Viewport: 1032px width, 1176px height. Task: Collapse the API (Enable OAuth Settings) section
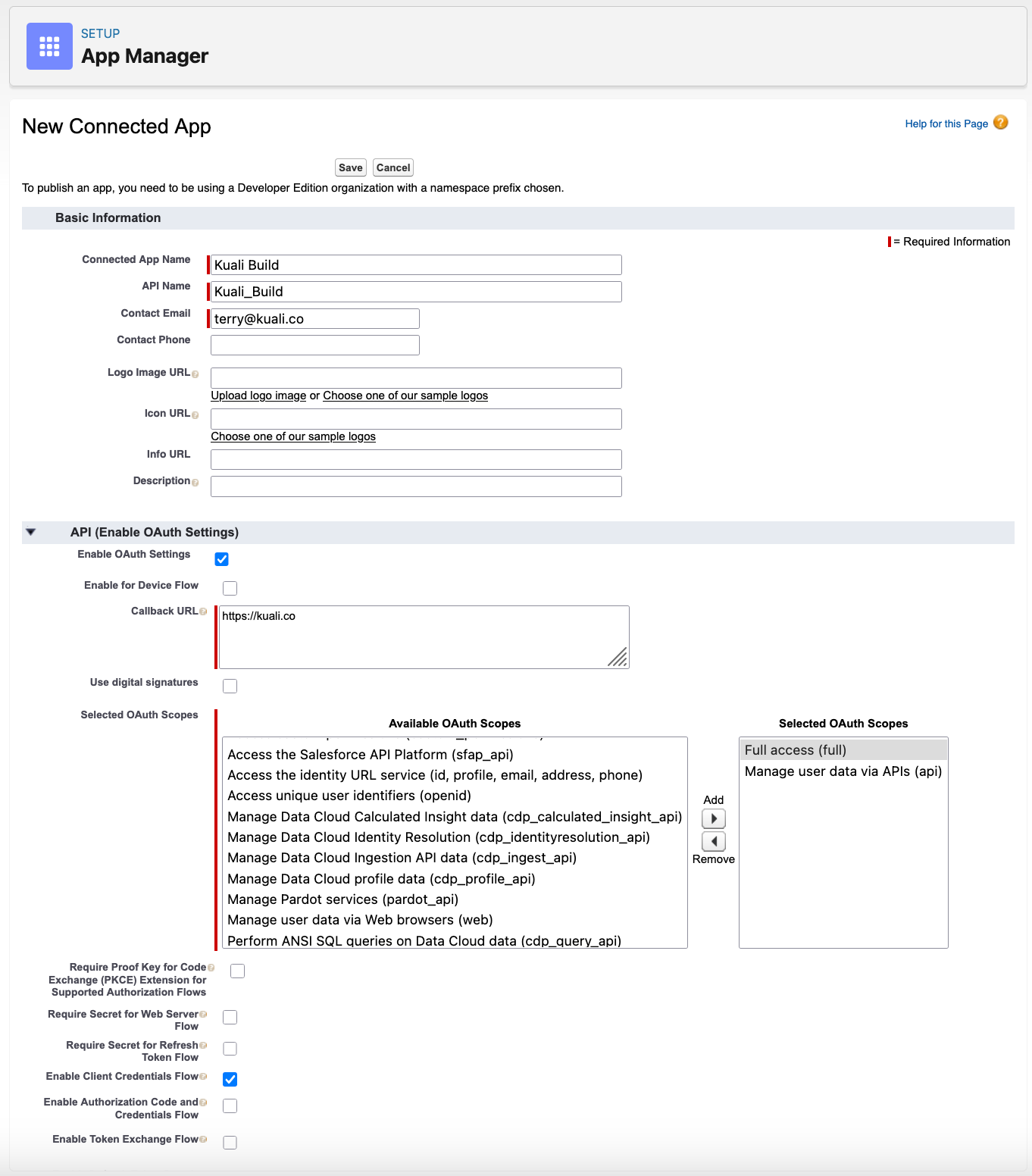point(30,532)
